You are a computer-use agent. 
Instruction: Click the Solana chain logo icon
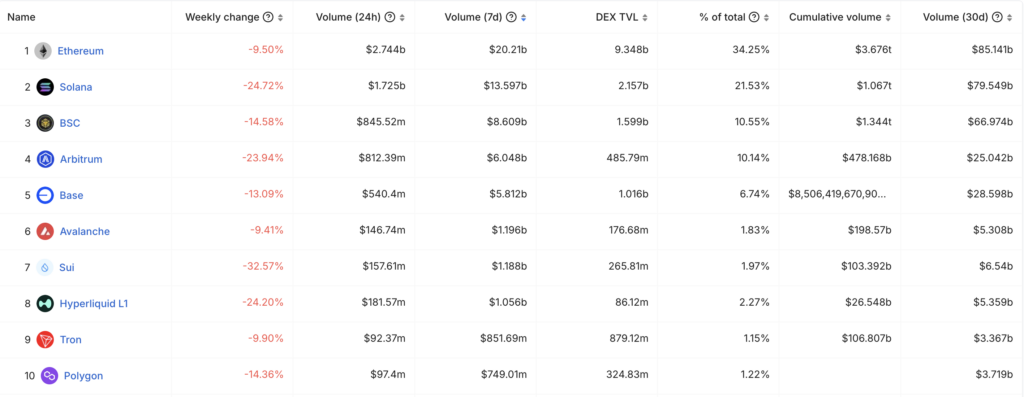coord(45,87)
